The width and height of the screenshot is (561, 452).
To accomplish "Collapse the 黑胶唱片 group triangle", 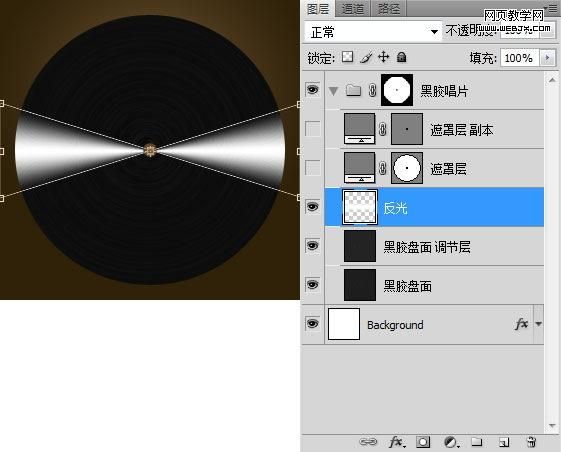I will 333,91.
